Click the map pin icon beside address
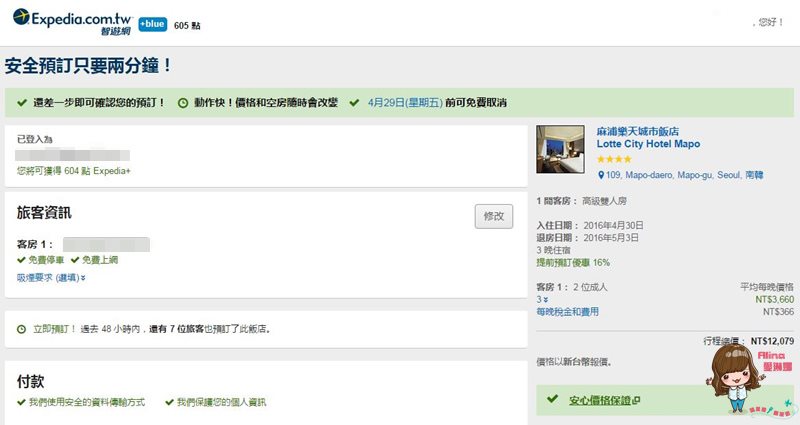This screenshot has height=425, width=800. [x=601, y=176]
